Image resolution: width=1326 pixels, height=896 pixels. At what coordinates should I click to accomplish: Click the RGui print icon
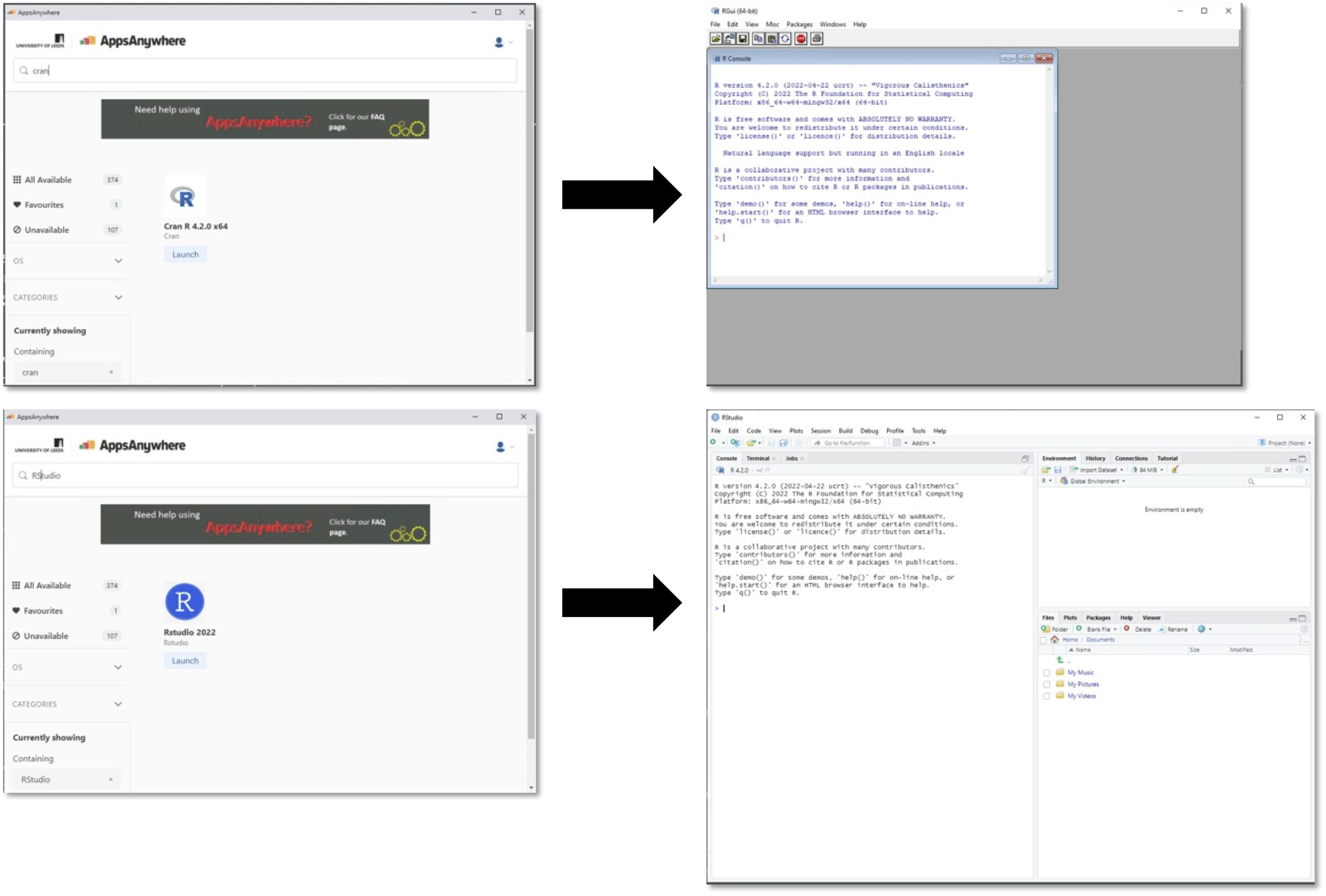817,39
